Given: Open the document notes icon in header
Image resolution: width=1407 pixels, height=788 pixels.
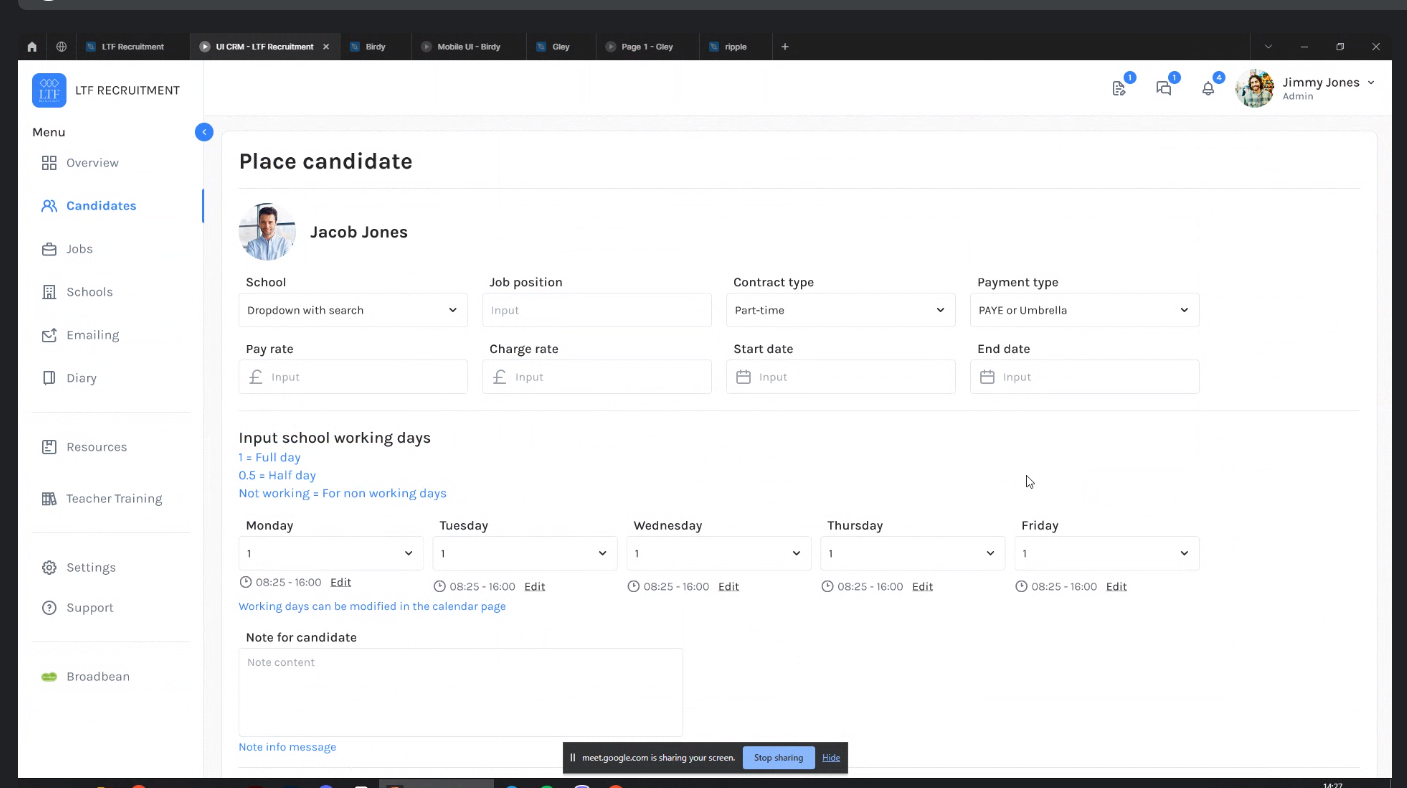Looking at the screenshot, I should tap(1119, 88).
